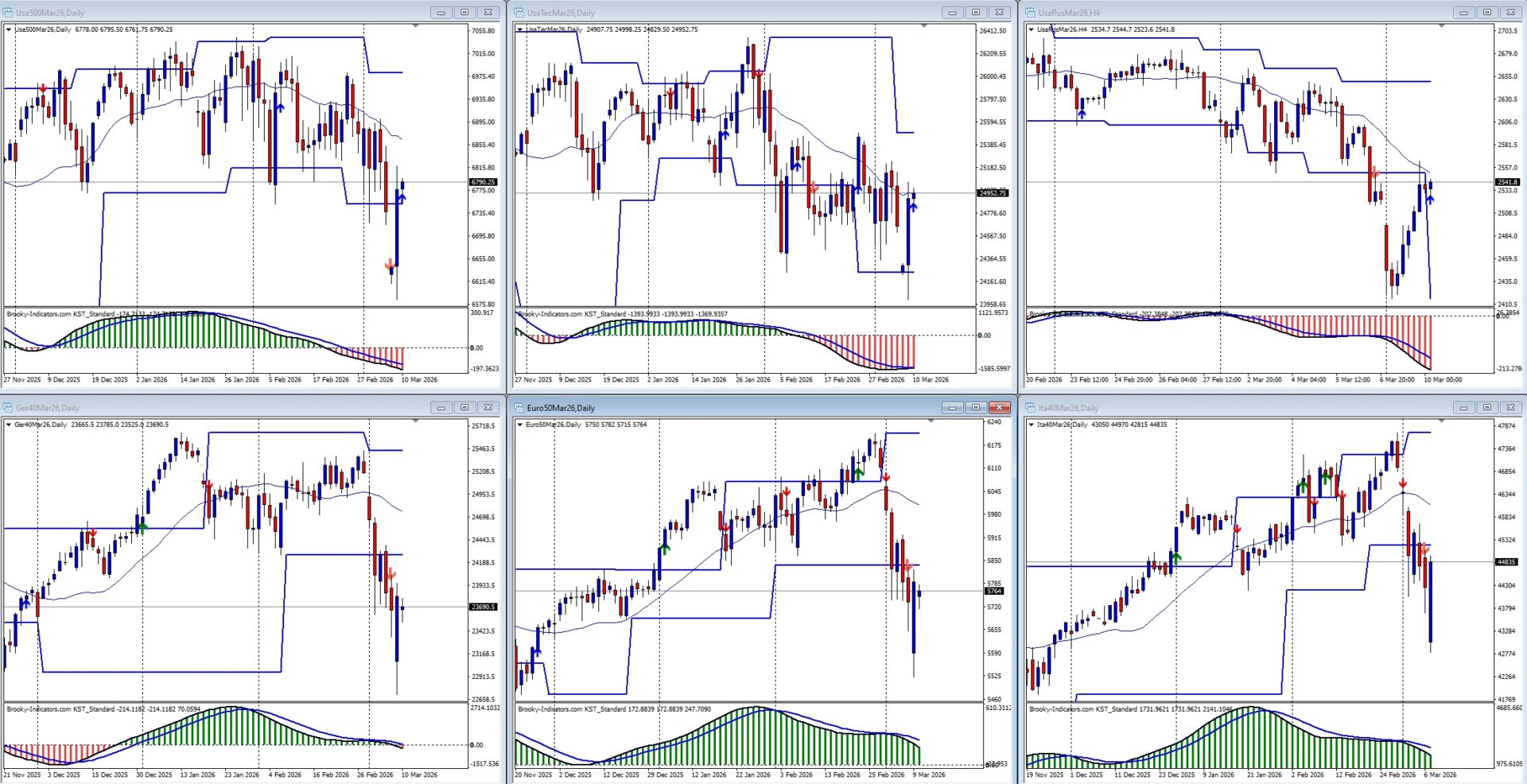The width and height of the screenshot is (1527, 784).
Task: Click the Euro50Mar26 chart window icon
Action: (519, 408)
